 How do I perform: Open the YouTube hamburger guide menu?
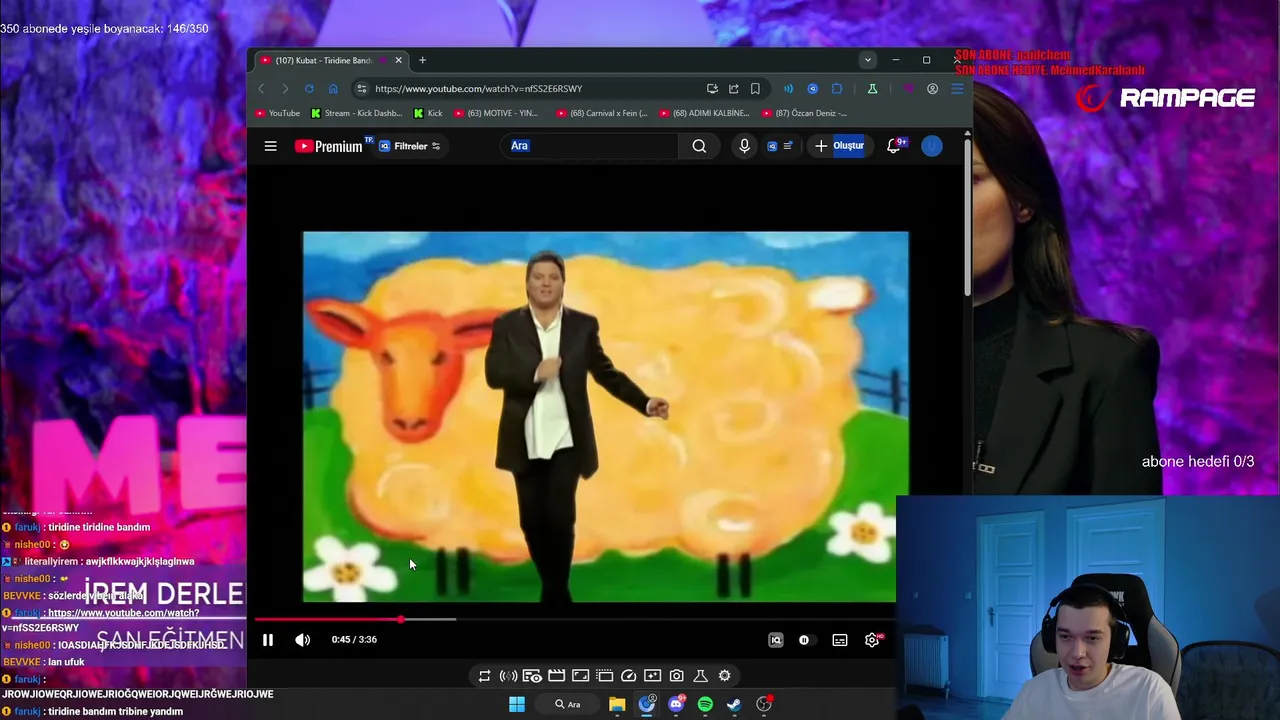pyautogui.click(x=270, y=146)
